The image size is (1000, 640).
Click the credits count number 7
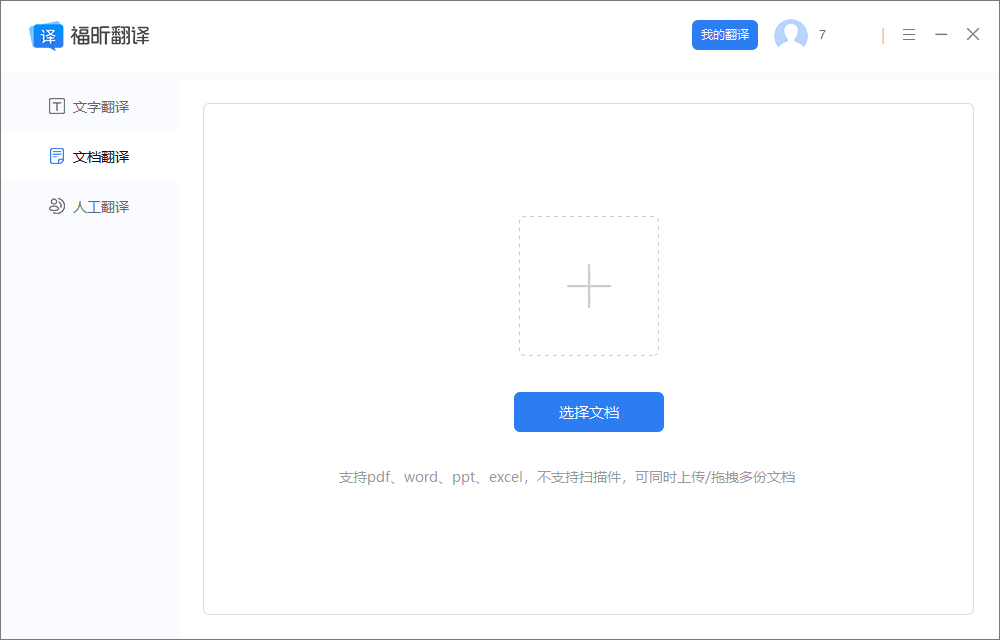point(822,34)
